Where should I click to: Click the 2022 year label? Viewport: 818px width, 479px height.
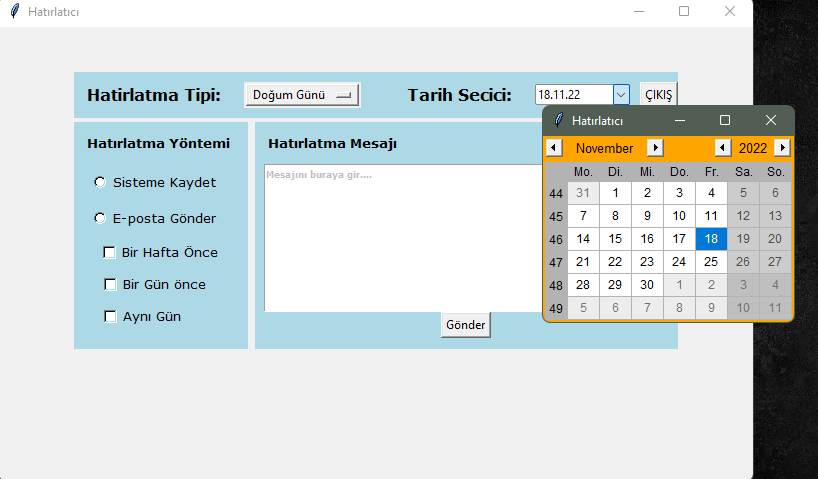pos(753,148)
